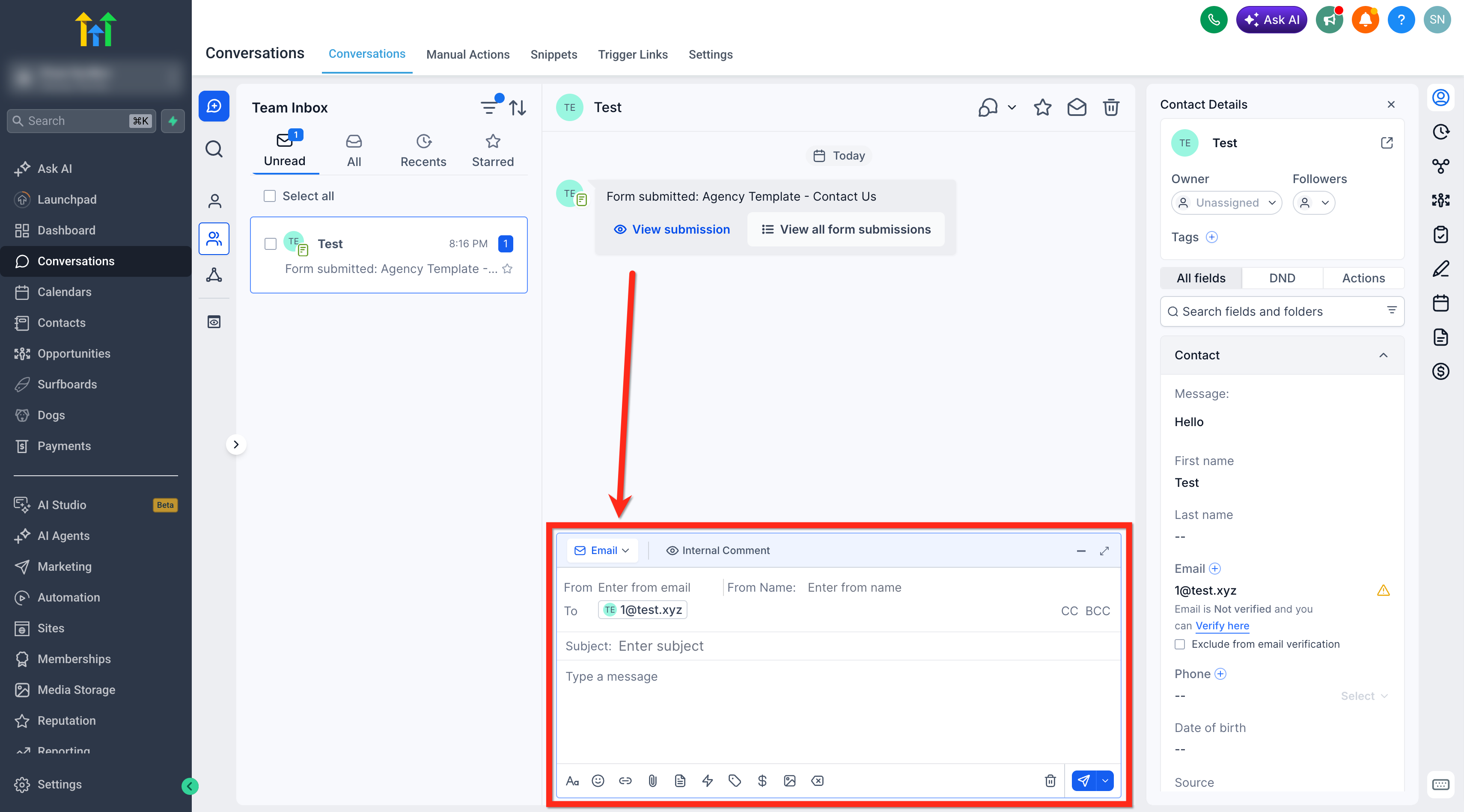Click the Subject input field
Screen dimensions: 1464x812
[x=838, y=646]
